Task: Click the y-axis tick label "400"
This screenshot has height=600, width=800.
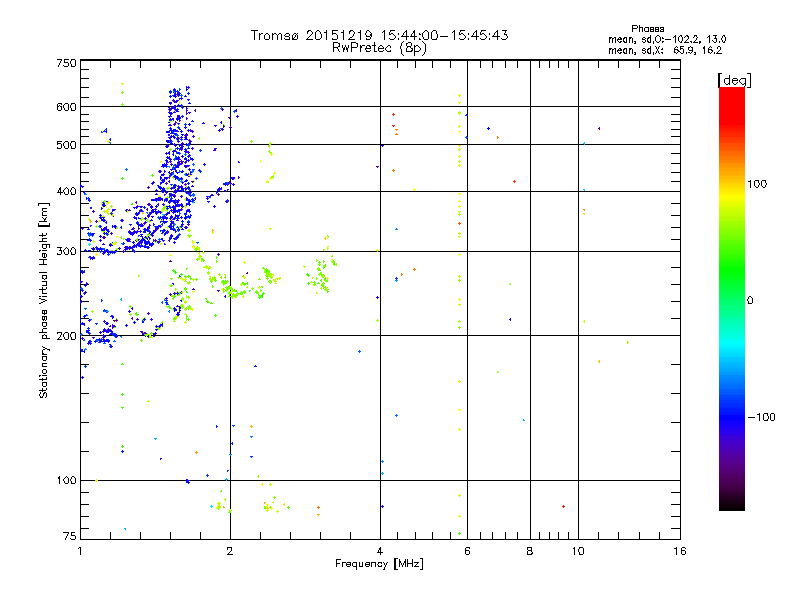Action: click(x=66, y=192)
